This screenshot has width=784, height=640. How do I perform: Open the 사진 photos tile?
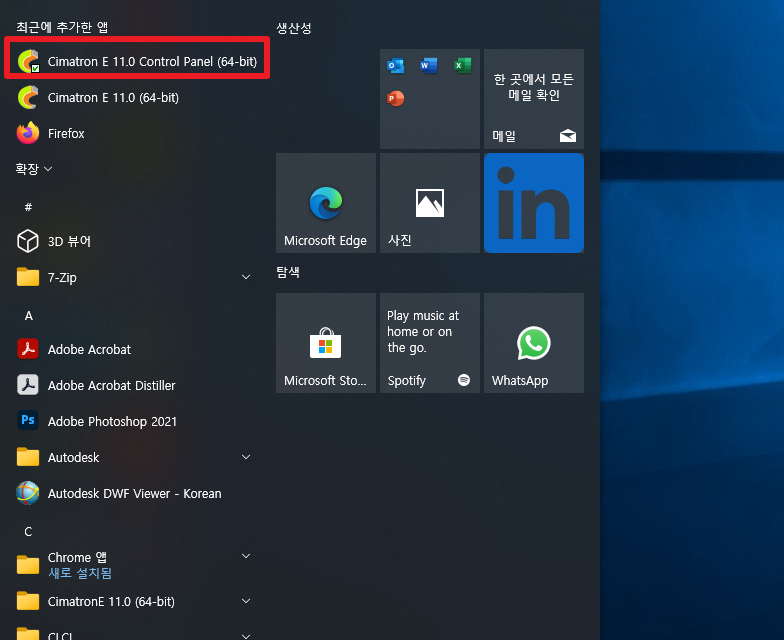tap(430, 203)
